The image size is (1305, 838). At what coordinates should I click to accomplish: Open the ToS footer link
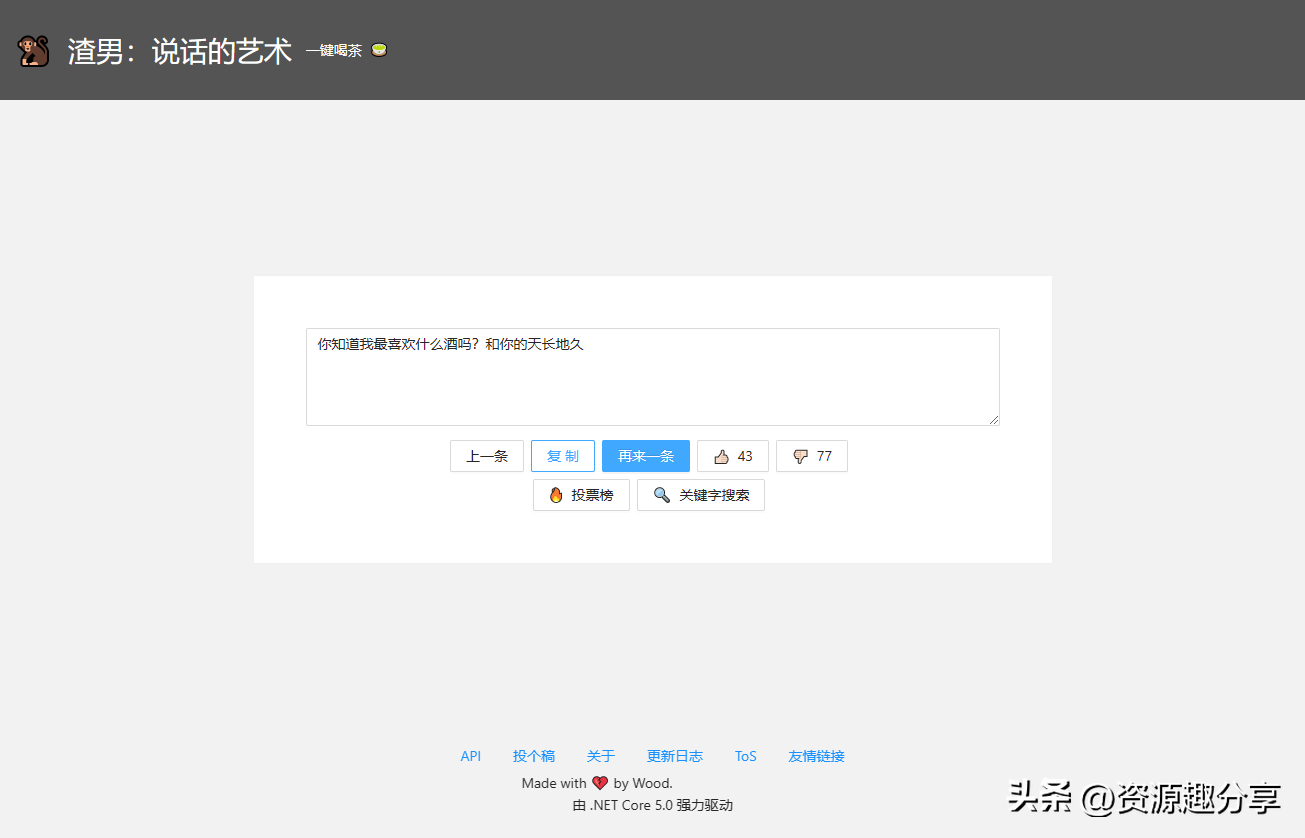point(746,756)
